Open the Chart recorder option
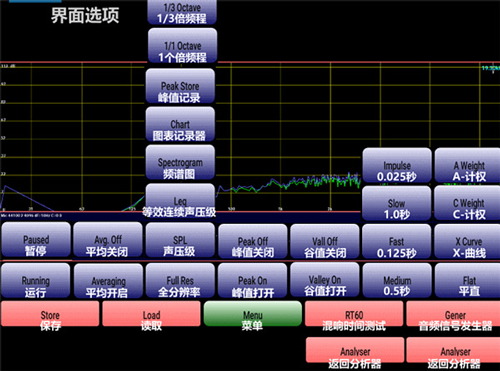Viewport: 500px width, 371px height. pyautogui.click(x=180, y=124)
